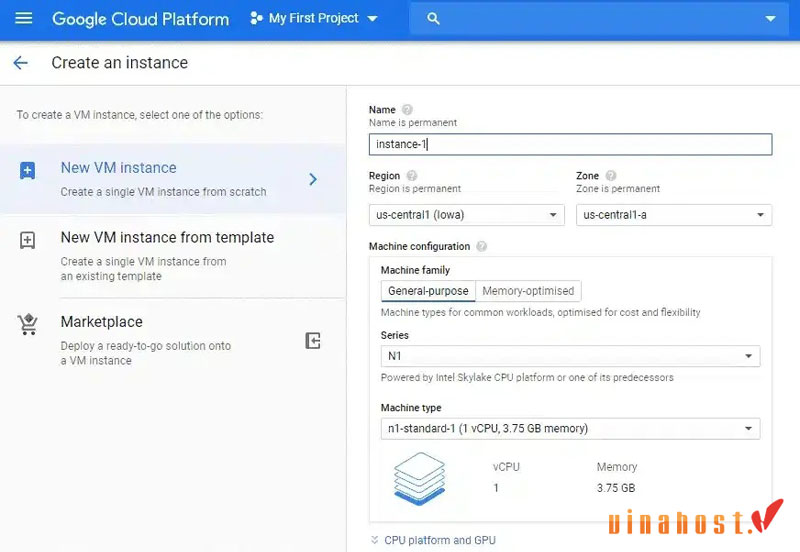Click the 'Zone is permanent' note
This screenshot has width=800, height=552.
[x=618, y=189]
